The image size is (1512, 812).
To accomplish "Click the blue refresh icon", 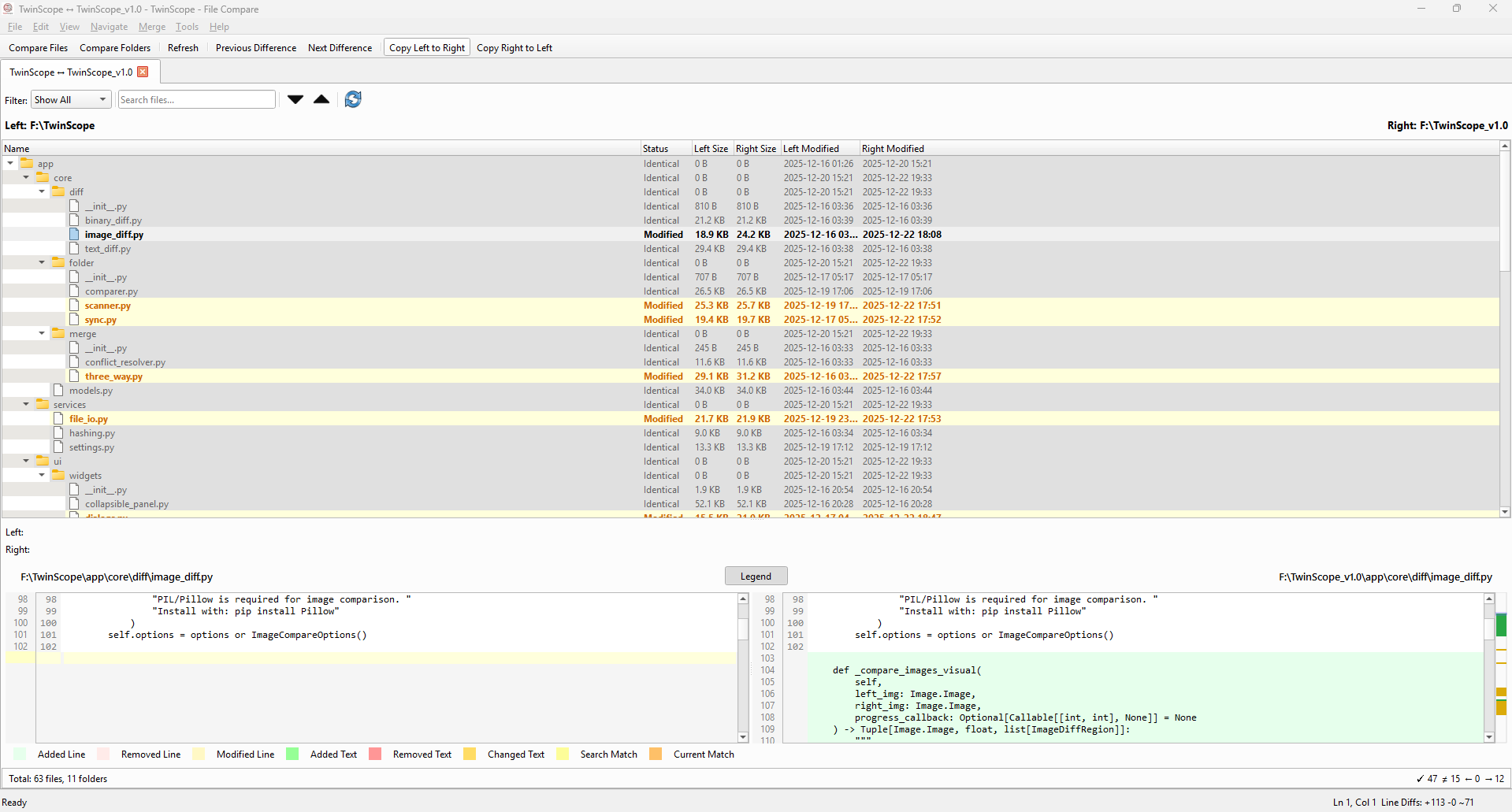I will coord(353,99).
